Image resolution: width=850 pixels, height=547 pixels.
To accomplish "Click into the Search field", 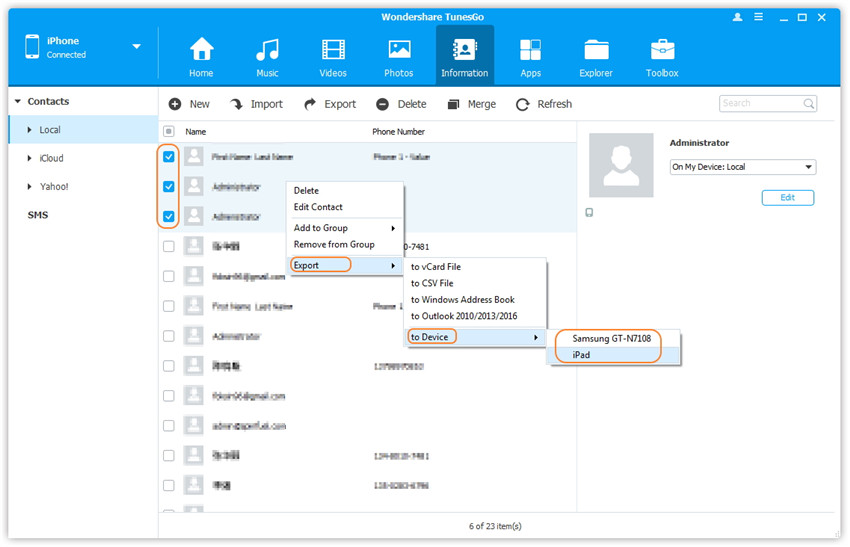I will pos(760,103).
